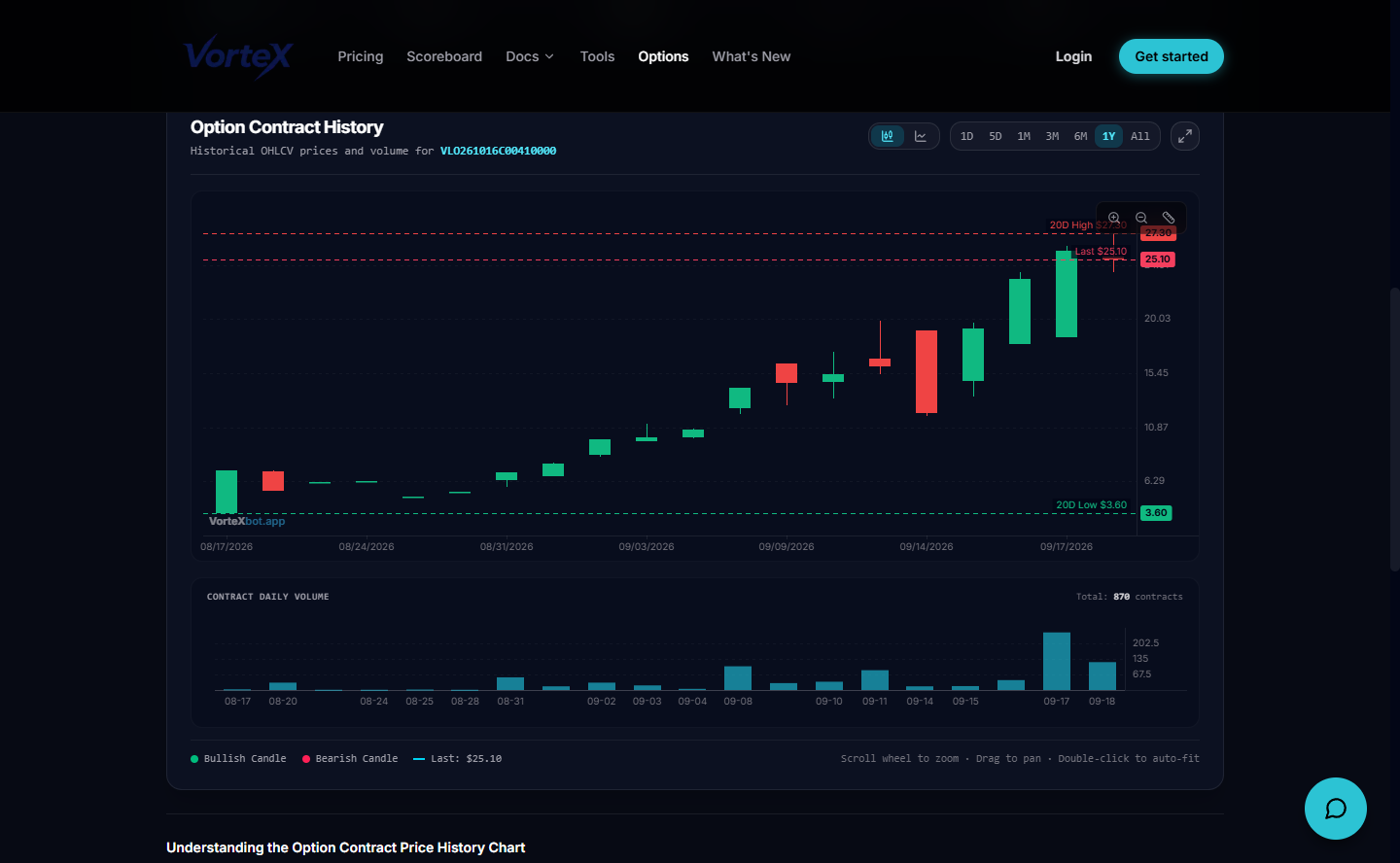Click the 09-17 volume bar
1400x863 pixels.
1057,661
